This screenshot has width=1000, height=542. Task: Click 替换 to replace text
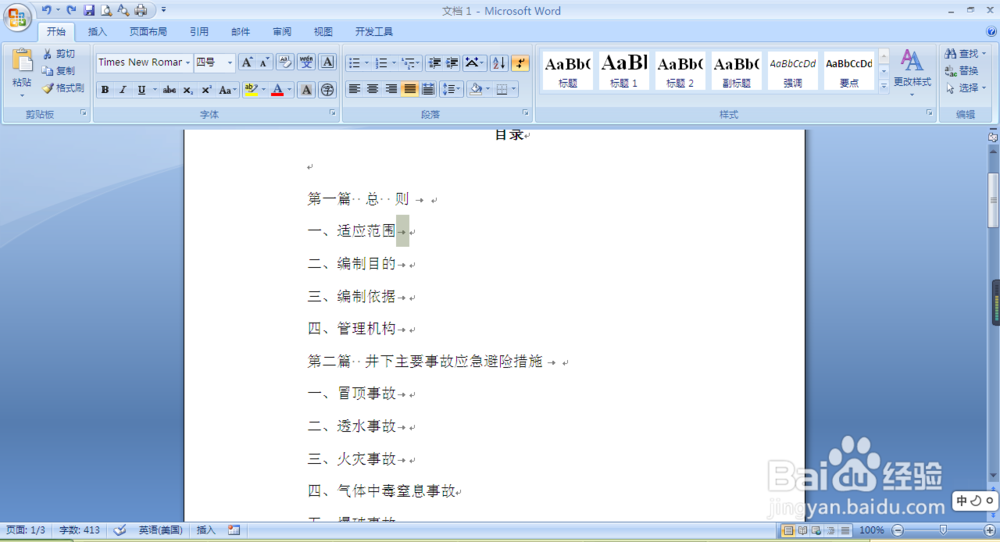(962, 71)
